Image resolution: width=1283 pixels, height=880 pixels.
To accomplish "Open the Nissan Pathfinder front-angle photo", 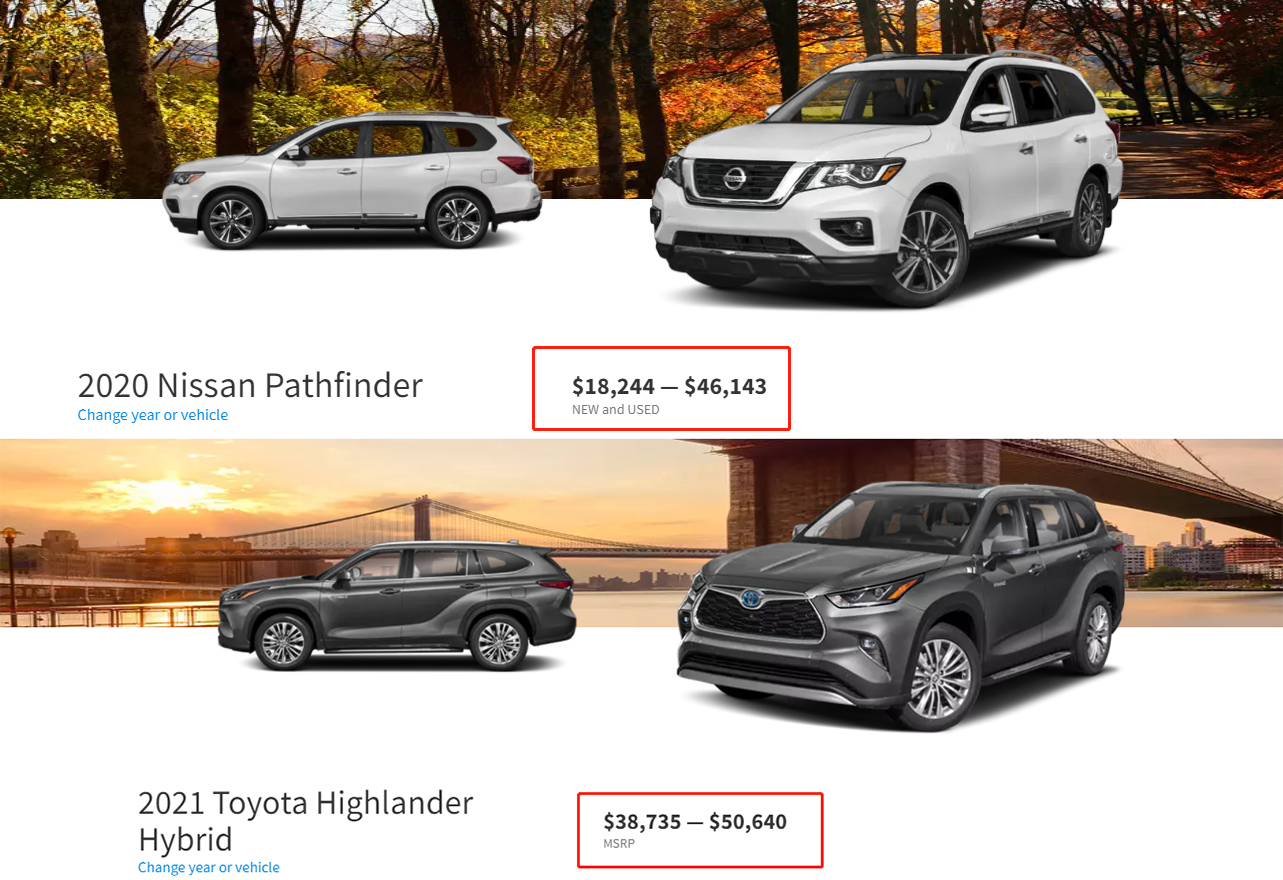I will [888, 178].
